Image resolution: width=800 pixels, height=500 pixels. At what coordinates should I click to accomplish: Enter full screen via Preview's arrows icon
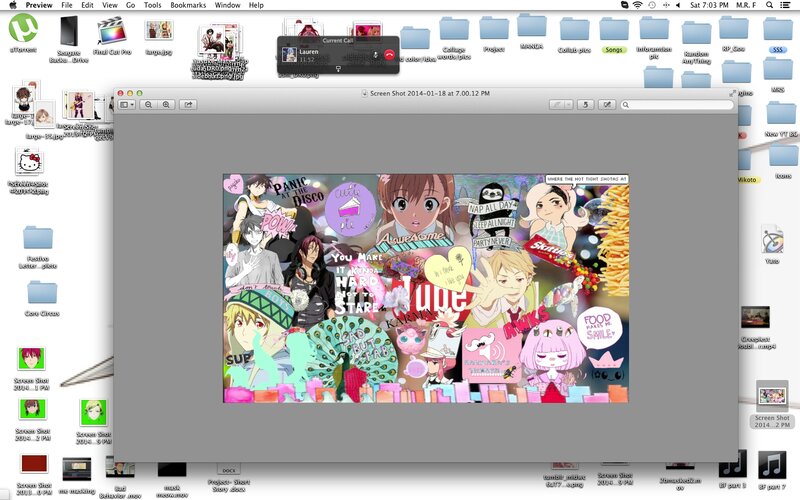pos(733,93)
